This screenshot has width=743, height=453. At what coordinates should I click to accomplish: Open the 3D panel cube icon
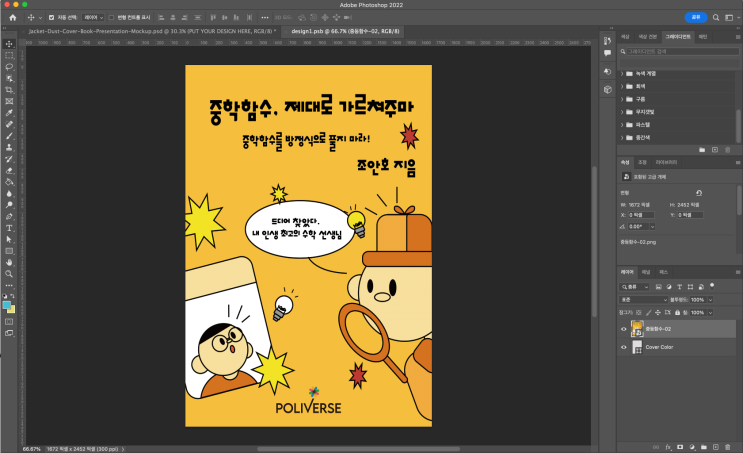tap(607, 89)
